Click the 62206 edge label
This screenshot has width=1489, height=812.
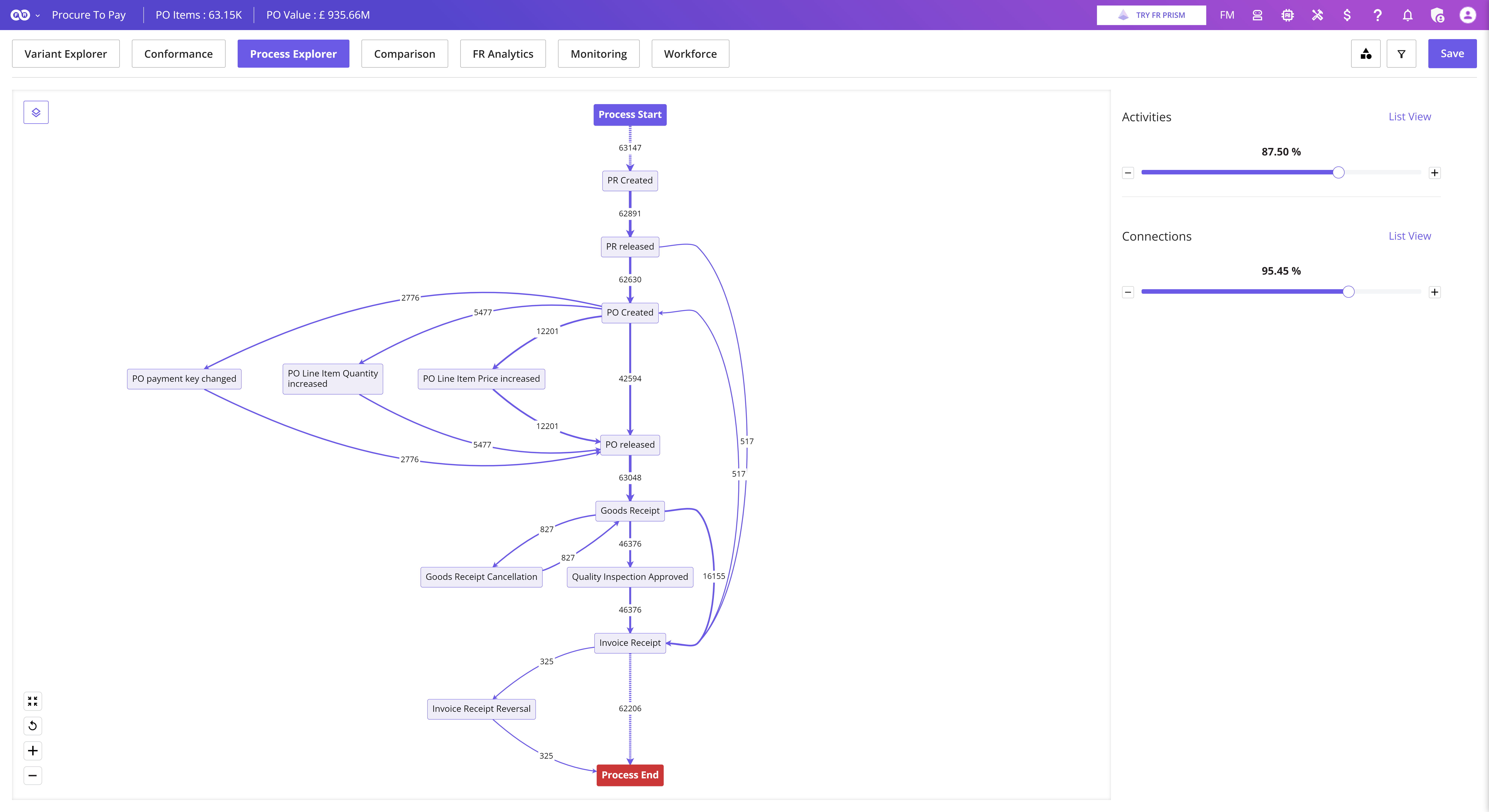pyautogui.click(x=630, y=709)
